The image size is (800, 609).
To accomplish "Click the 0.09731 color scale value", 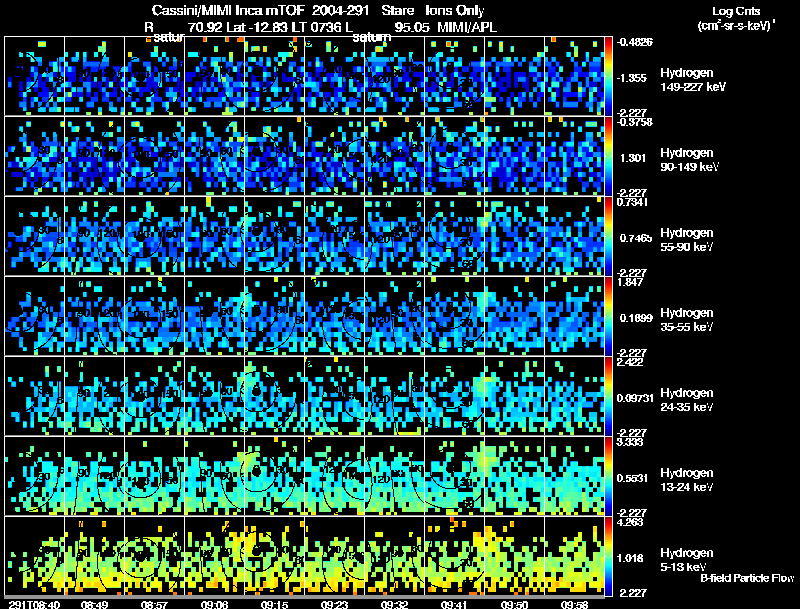I will tap(635, 398).
